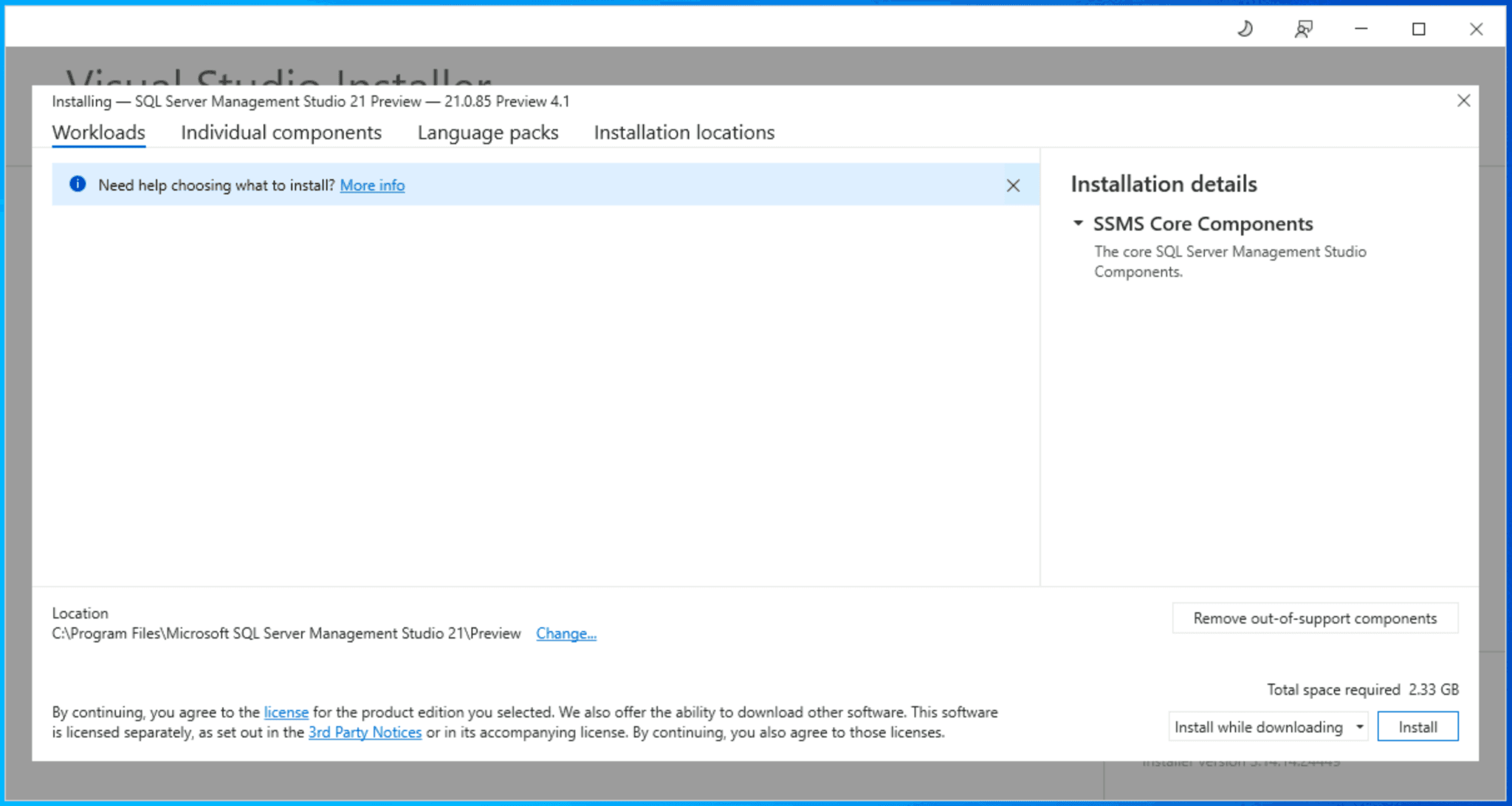
Task: Dismiss the help notification banner
Action: click(1013, 186)
